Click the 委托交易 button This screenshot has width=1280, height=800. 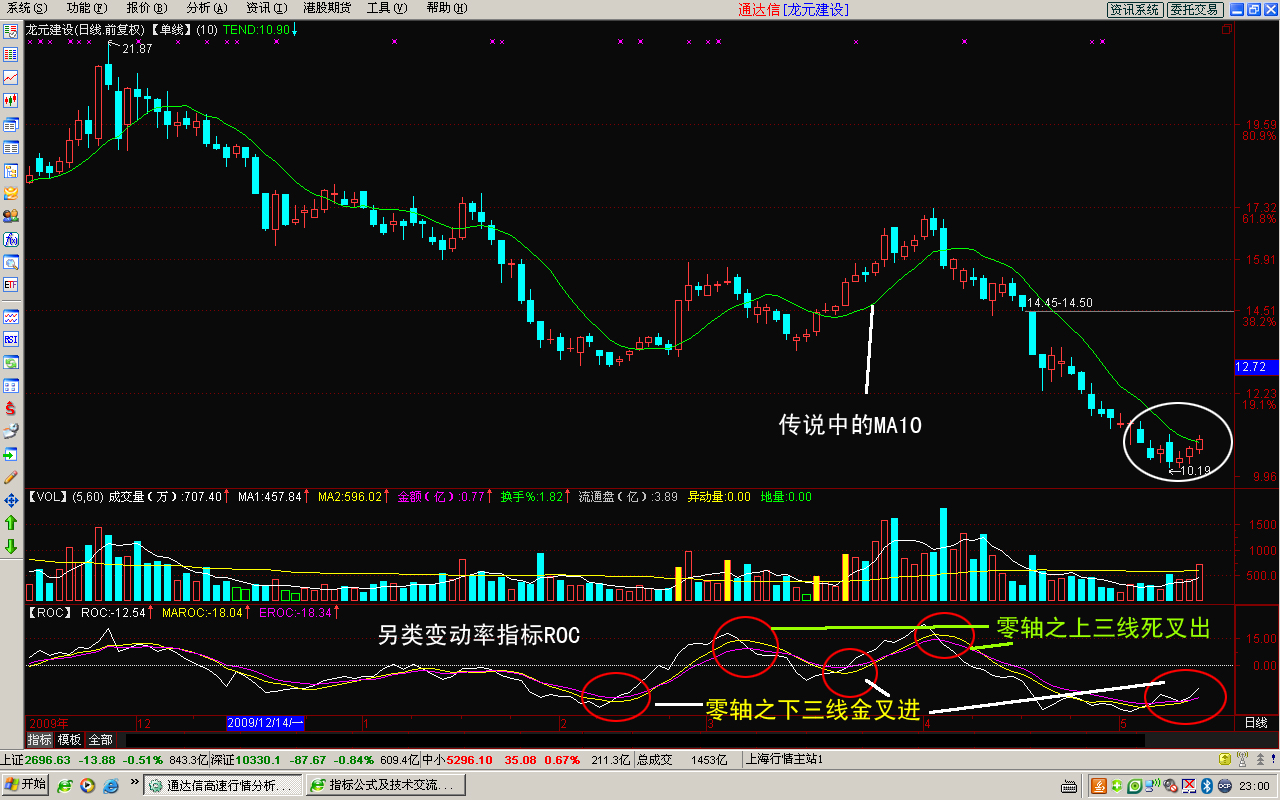click(x=1195, y=9)
